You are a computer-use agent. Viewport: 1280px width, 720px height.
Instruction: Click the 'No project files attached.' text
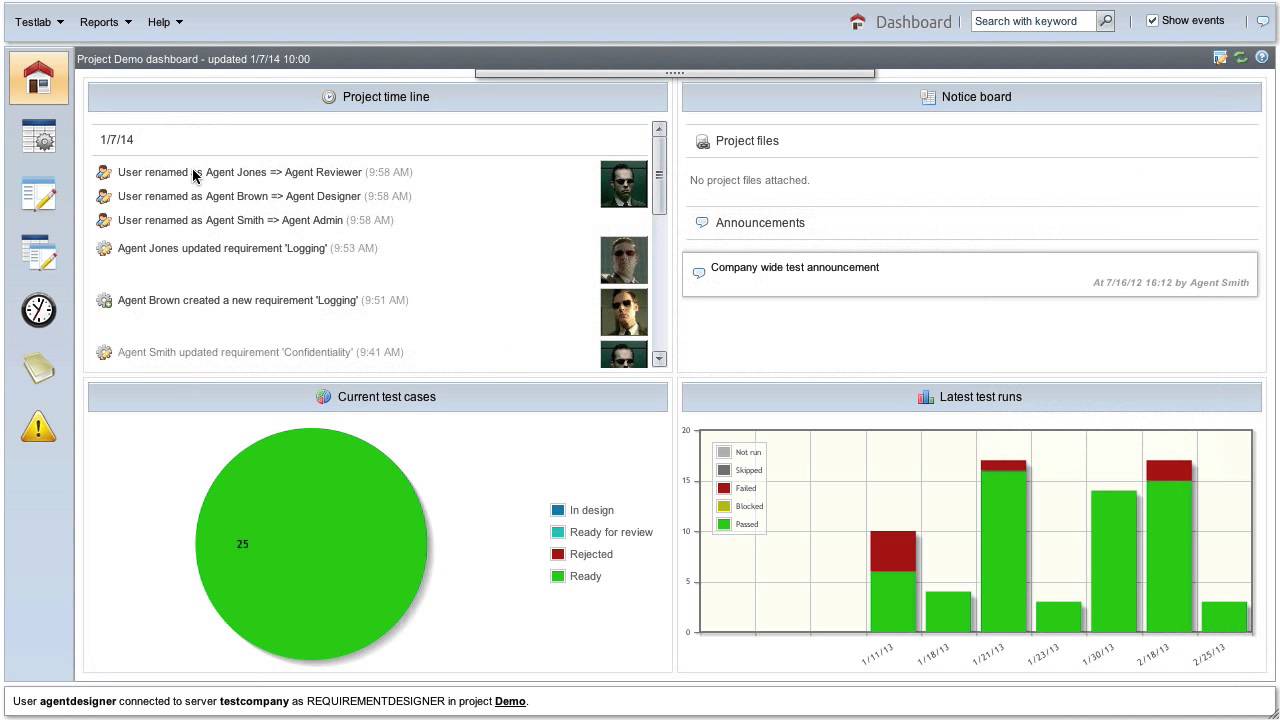pyautogui.click(x=750, y=180)
